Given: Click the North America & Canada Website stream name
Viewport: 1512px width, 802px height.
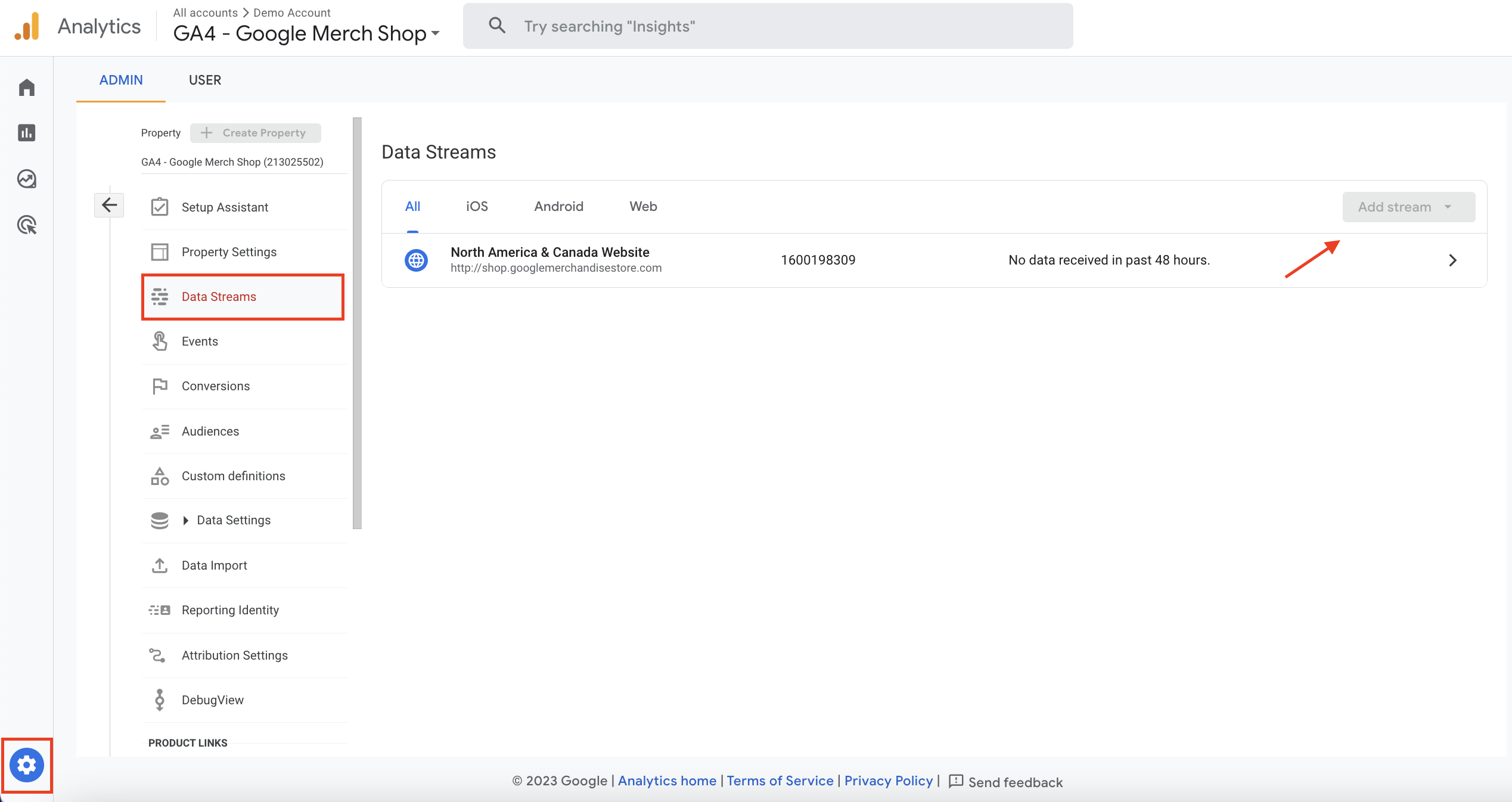Looking at the screenshot, I should [x=549, y=252].
